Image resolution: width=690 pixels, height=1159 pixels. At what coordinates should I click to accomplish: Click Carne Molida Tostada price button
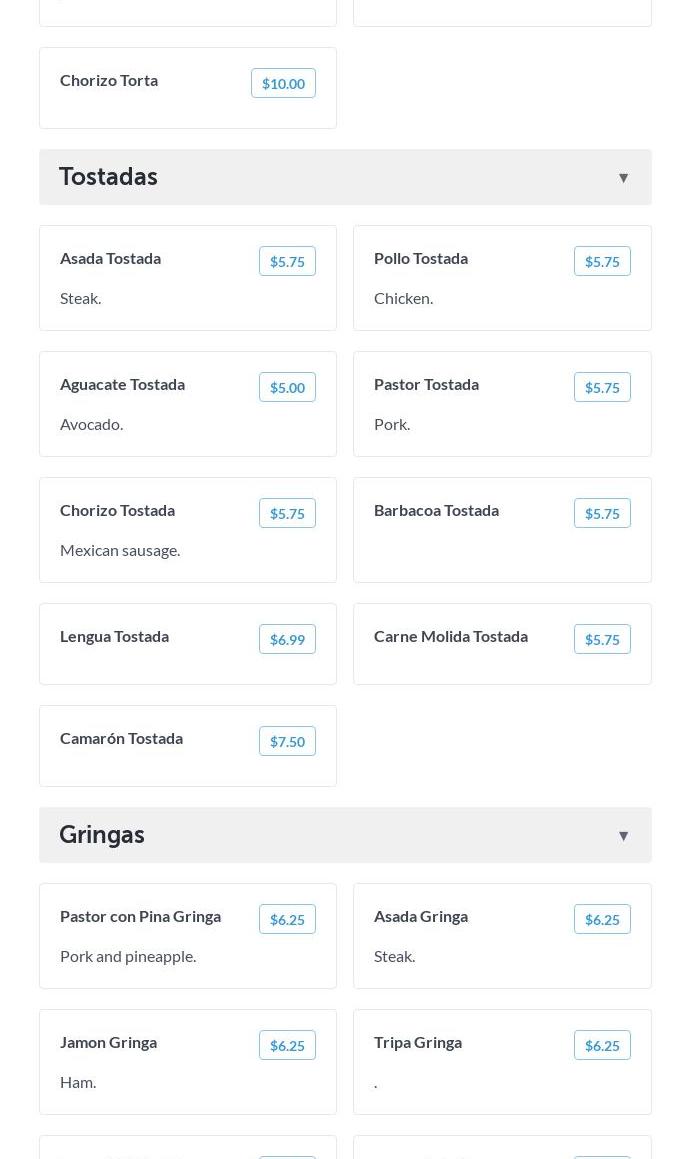point(602,639)
